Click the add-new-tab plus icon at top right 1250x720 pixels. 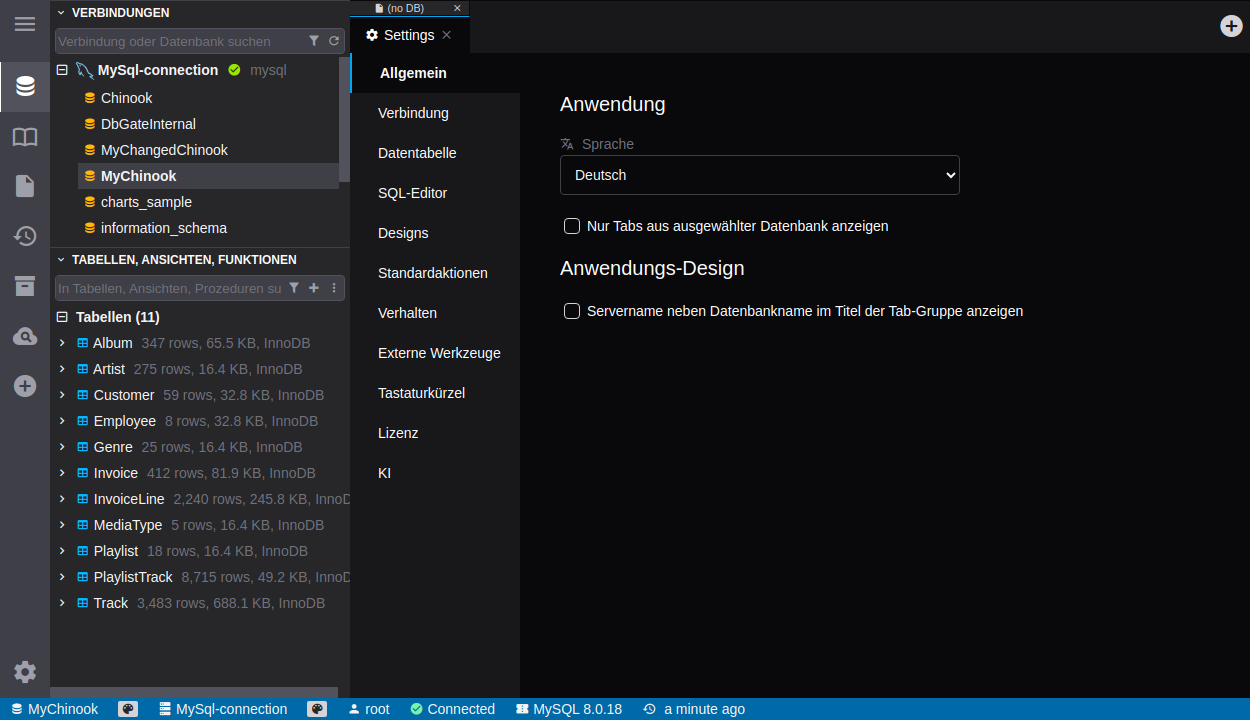1231,26
